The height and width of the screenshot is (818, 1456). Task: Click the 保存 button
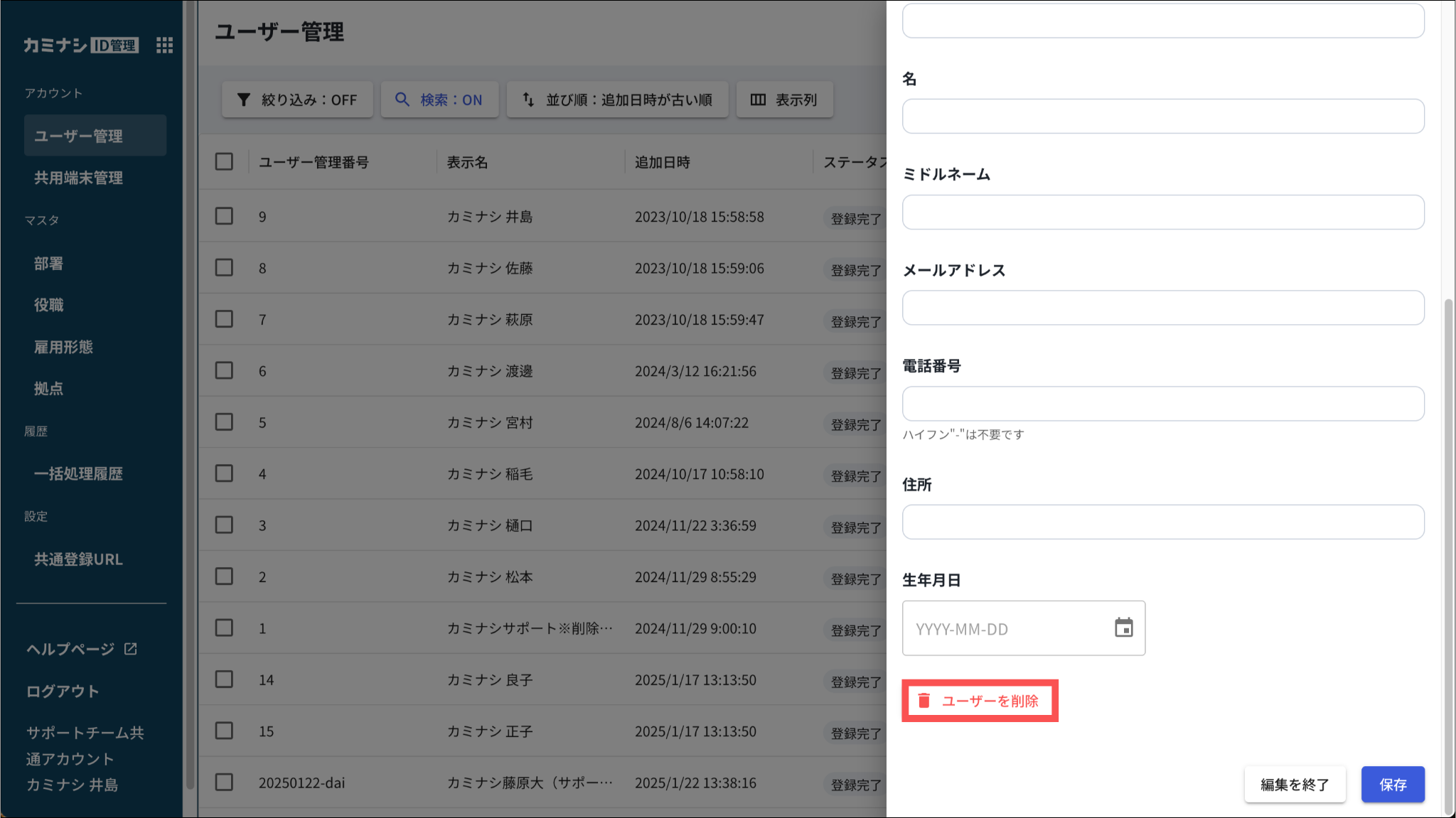click(1392, 785)
